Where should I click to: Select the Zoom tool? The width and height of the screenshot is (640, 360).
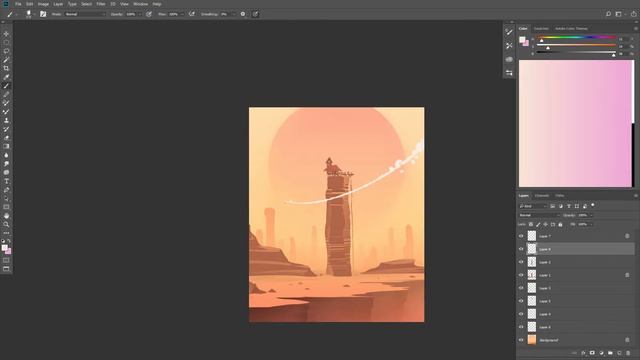[x=6, y=224]
